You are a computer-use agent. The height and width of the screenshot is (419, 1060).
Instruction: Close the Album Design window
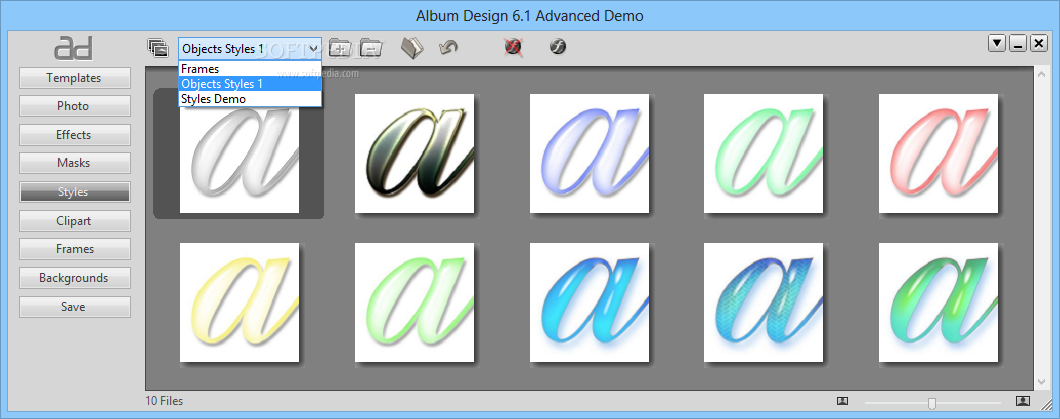tap(1038, 44)
